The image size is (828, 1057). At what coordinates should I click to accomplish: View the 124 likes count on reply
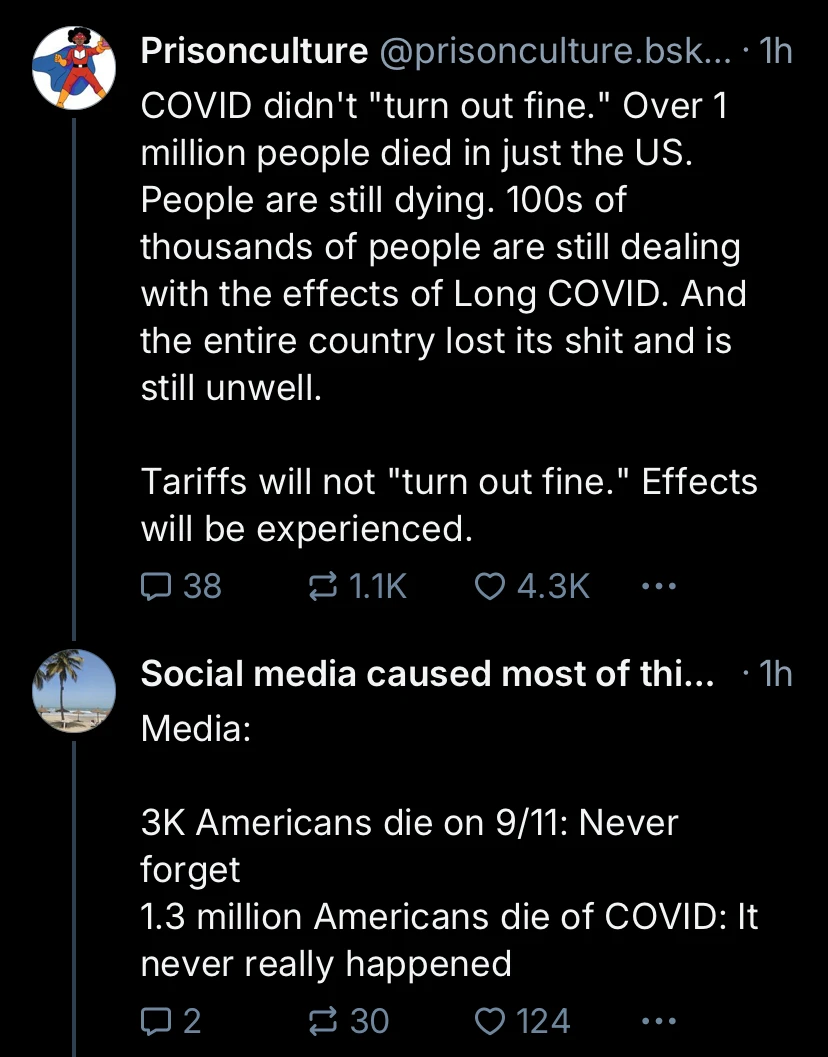545,1020
